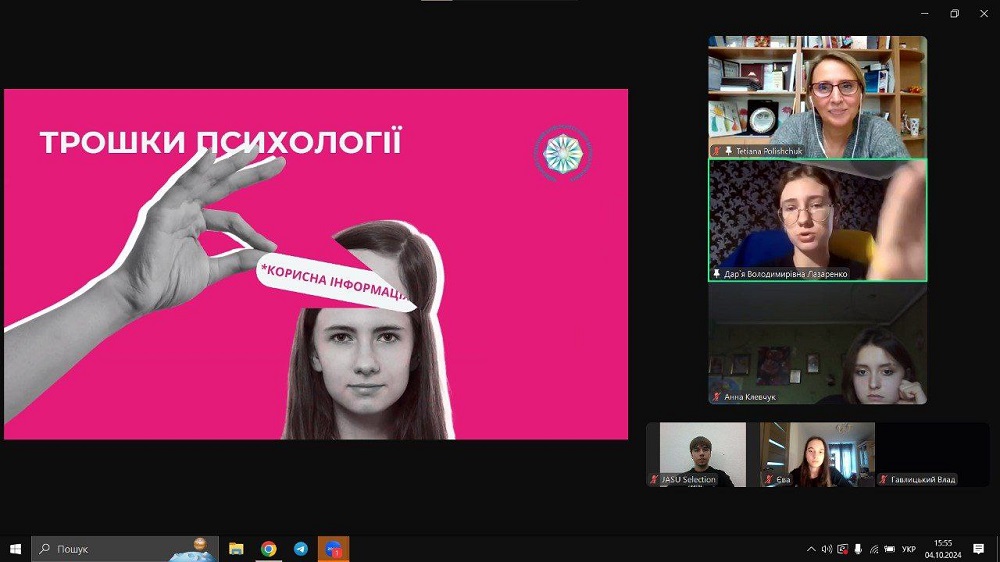The height and width of the screenshot is (562, 1000).
Task: Open the Windows Start menu
Action: pos(15,549)
